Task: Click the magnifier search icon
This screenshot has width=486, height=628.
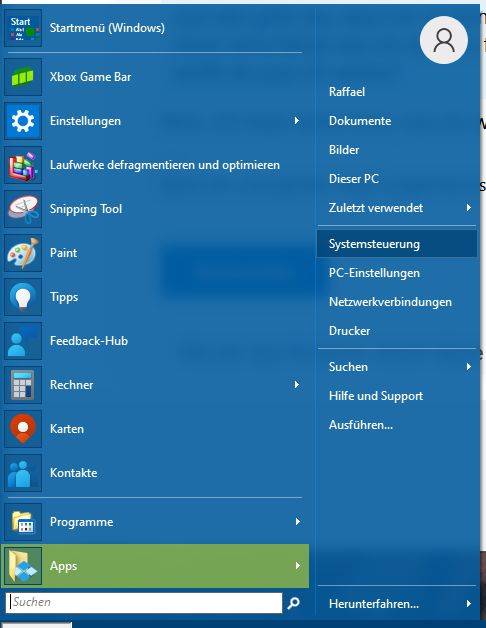Action: (294, 602)
